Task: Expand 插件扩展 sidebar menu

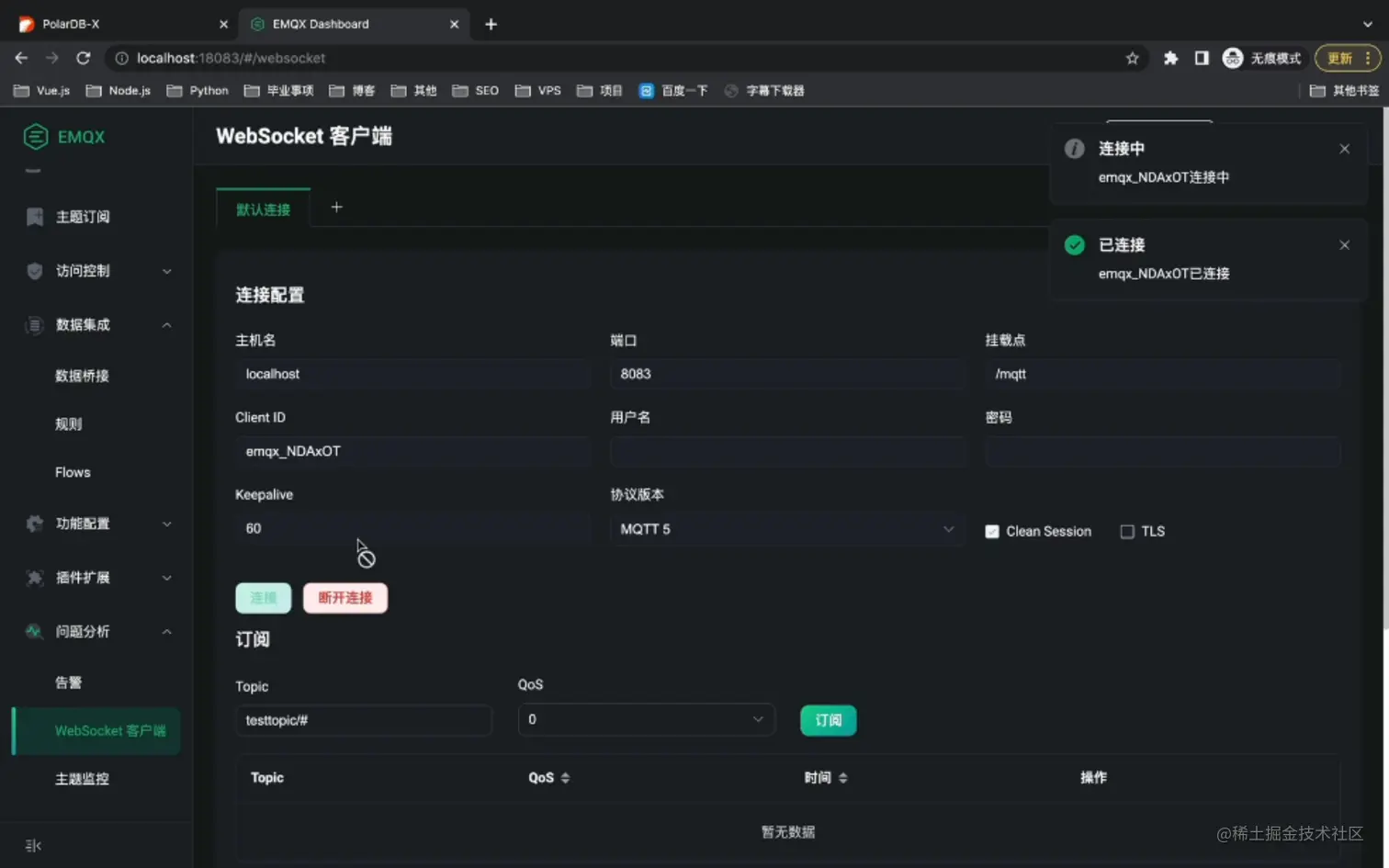Action: click(166, 578)
